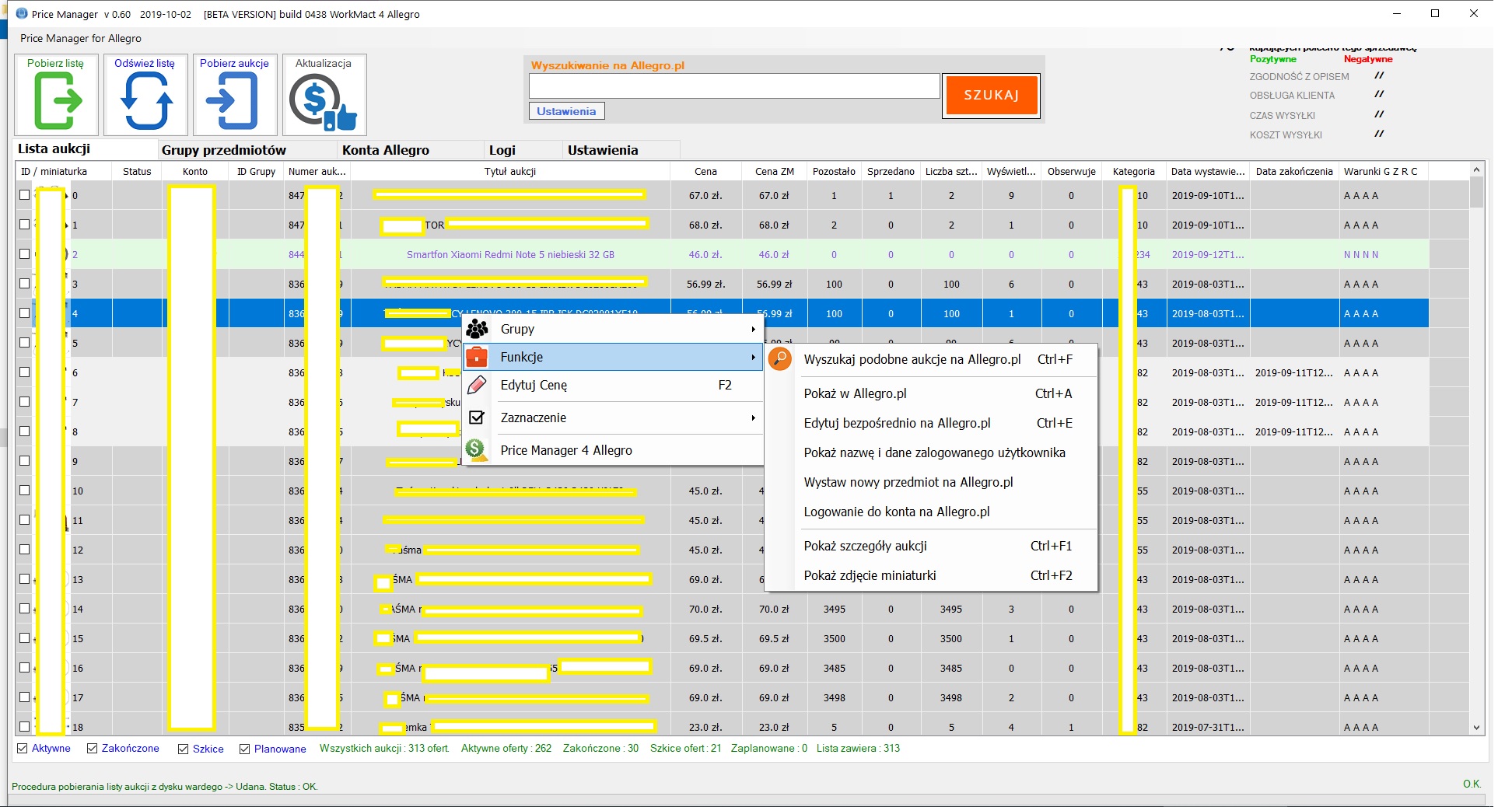Expand the Grupy submenu arrow
The width and height of the screenshot is (1512, 807).
click(753, 329)
